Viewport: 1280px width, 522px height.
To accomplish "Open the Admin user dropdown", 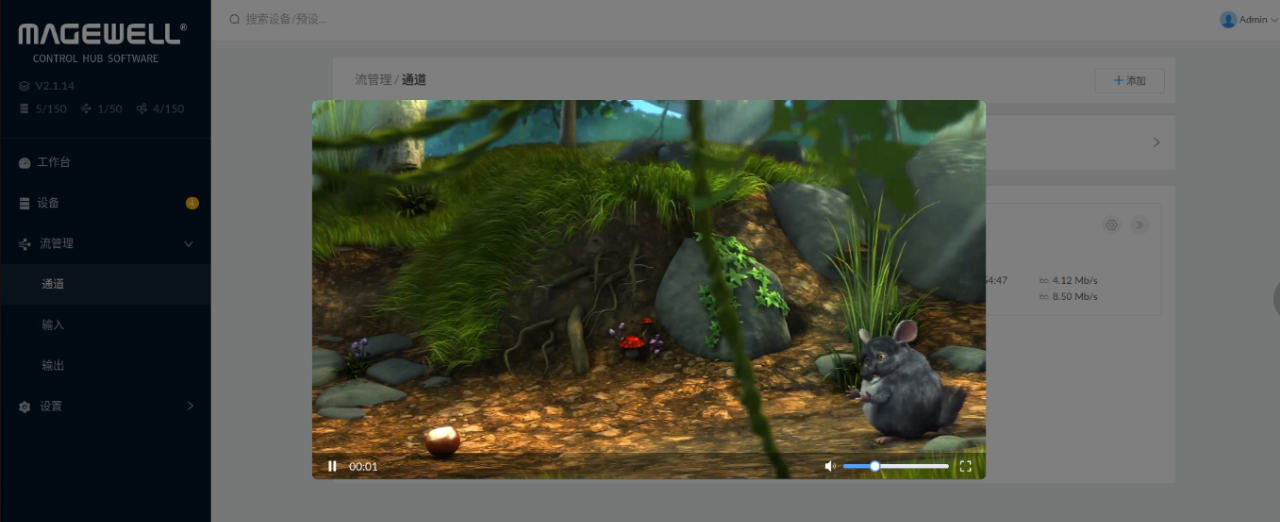I will (x=1248, y=20).
